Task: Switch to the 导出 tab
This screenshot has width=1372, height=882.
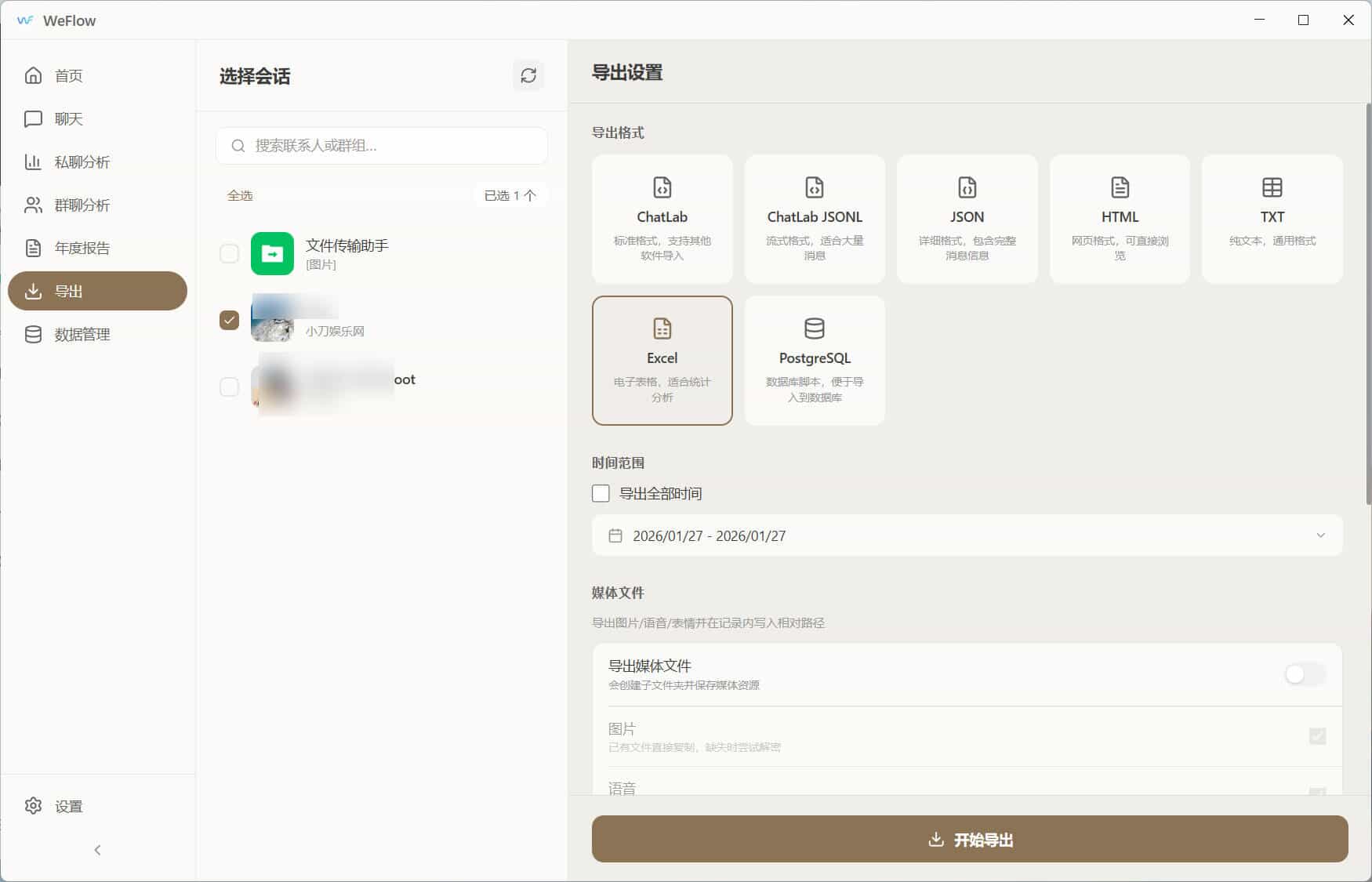Action: 70,291
